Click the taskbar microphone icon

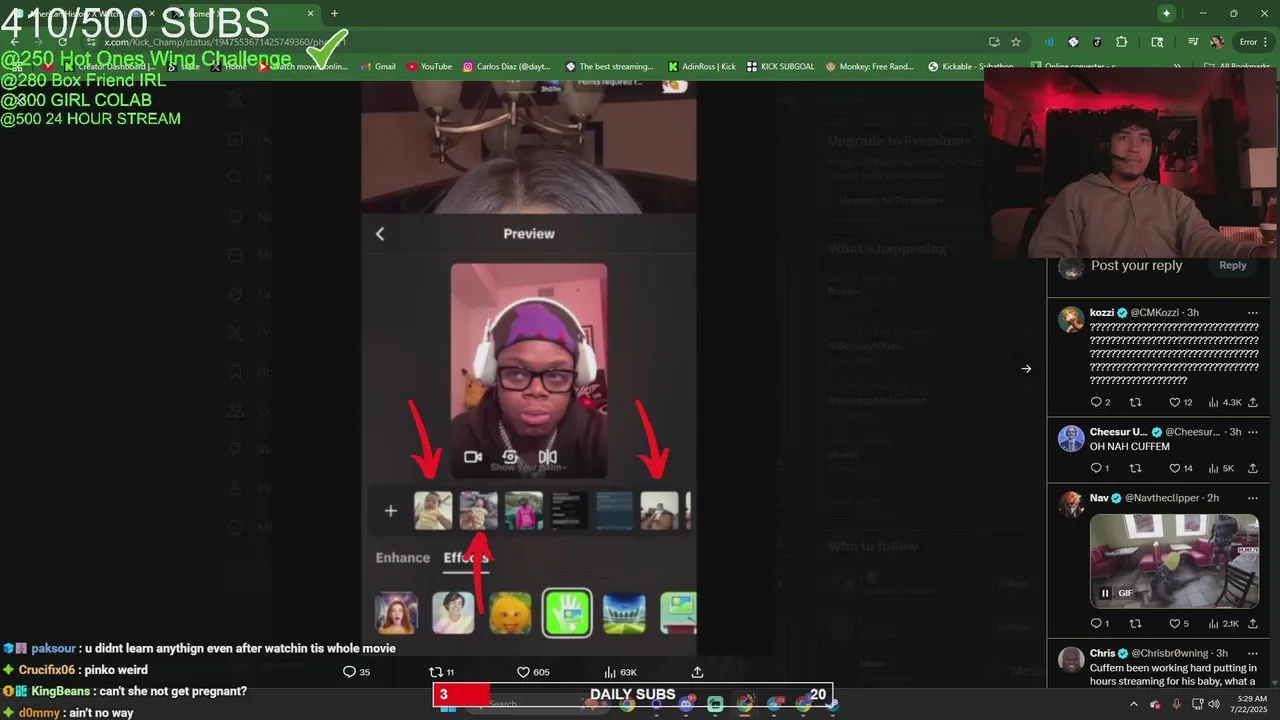tap(1176, 704)
